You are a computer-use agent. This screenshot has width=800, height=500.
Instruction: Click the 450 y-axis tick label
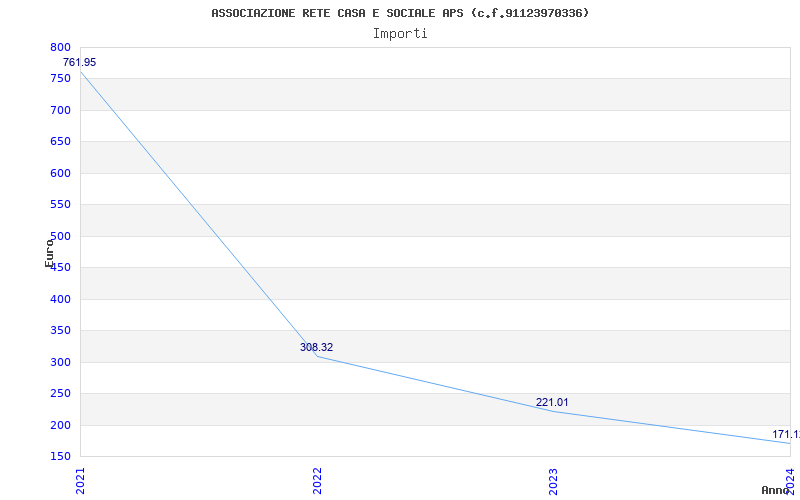[60, 268]
